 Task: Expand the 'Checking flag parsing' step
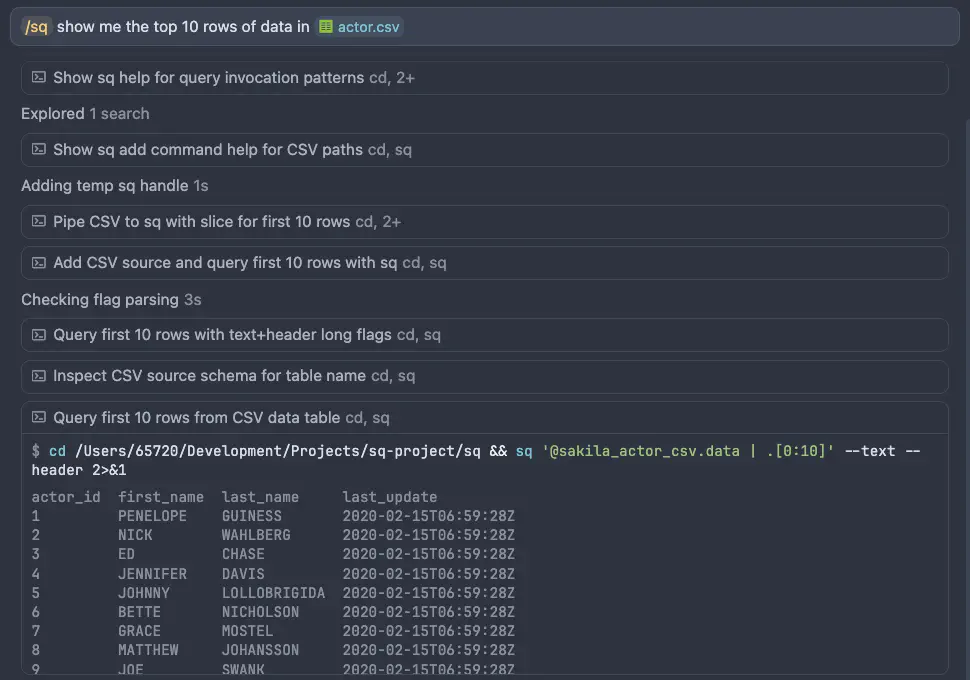[100, 299]
